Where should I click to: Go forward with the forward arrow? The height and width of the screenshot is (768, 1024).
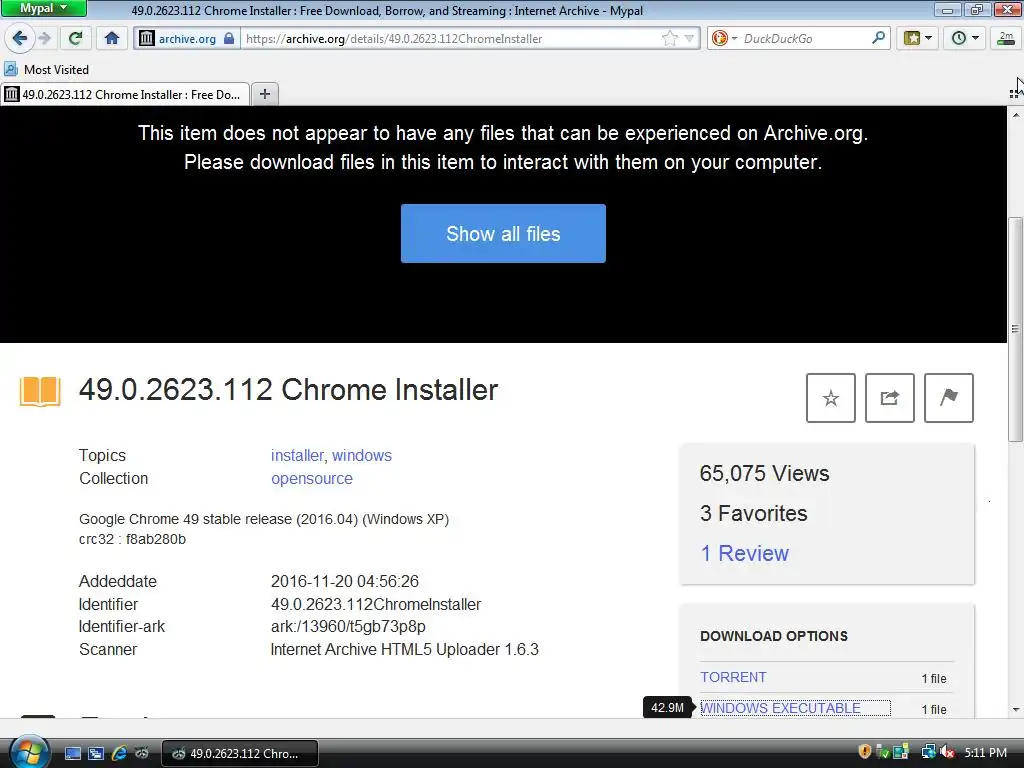[x=44, y=39]
